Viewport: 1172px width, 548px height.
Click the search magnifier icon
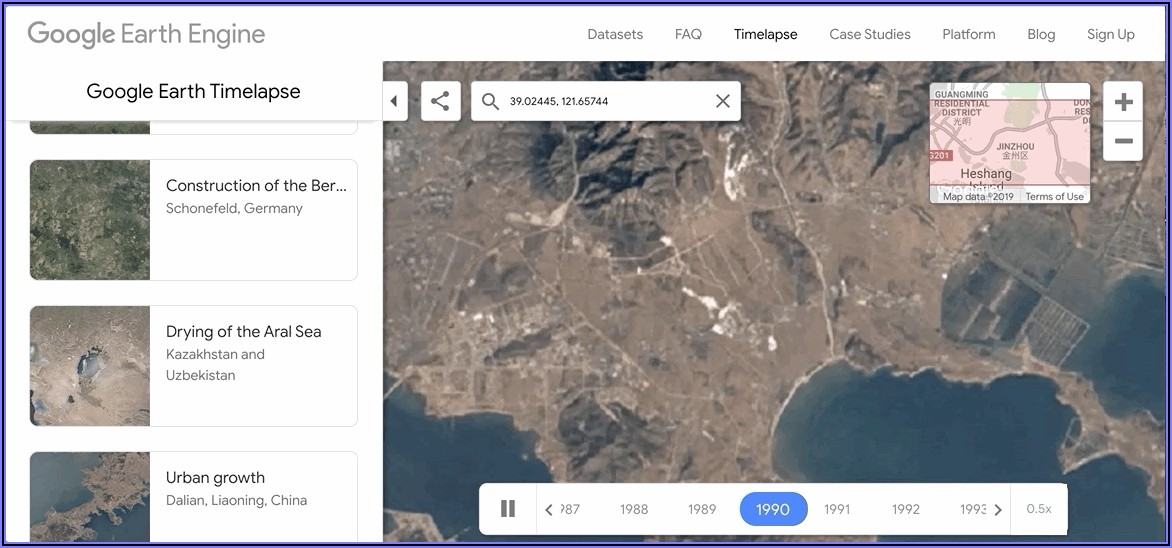click(490, 101)
